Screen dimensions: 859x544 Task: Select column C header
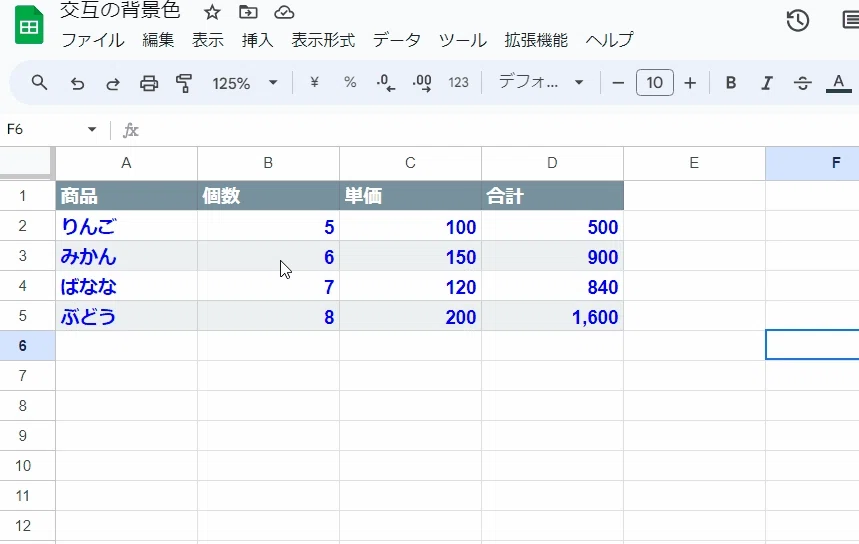410,163
